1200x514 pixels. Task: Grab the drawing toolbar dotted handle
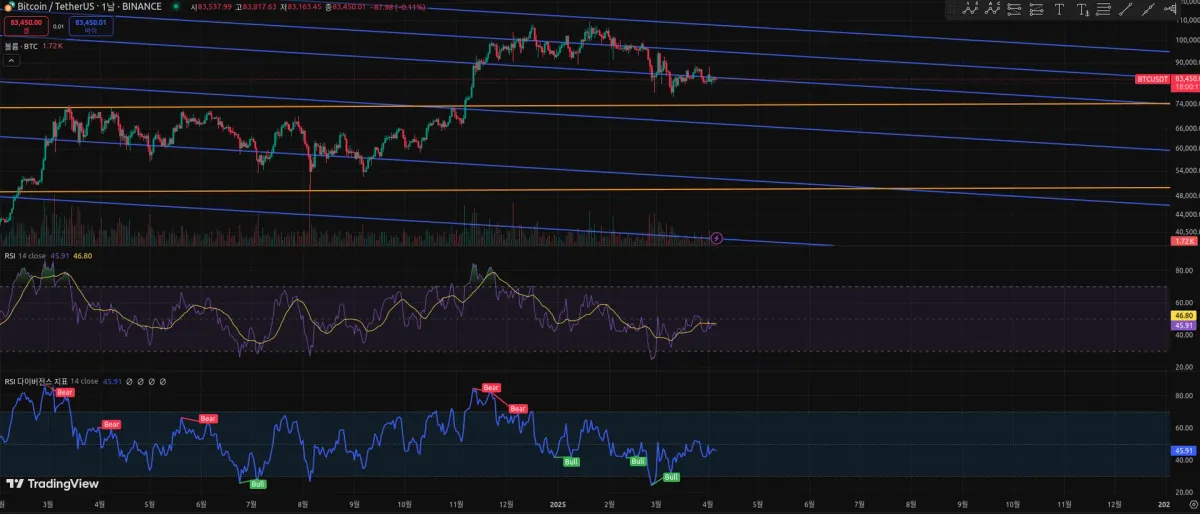(952, 9)
